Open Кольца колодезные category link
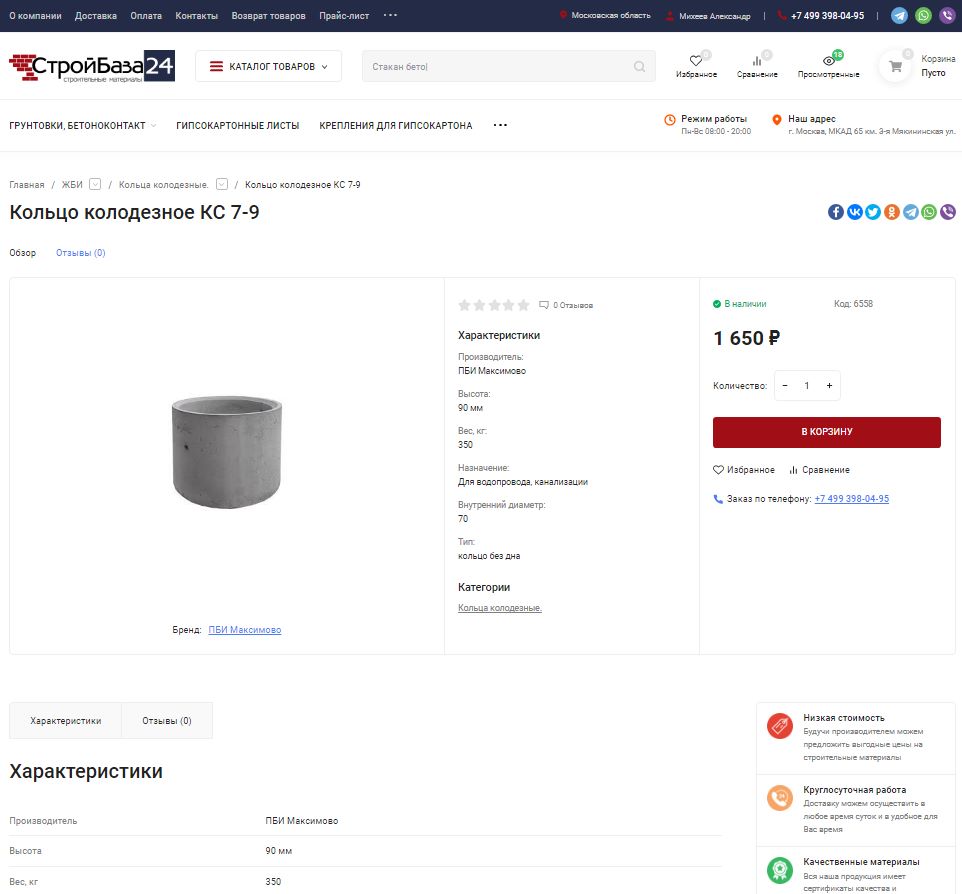 coord(499,607)
